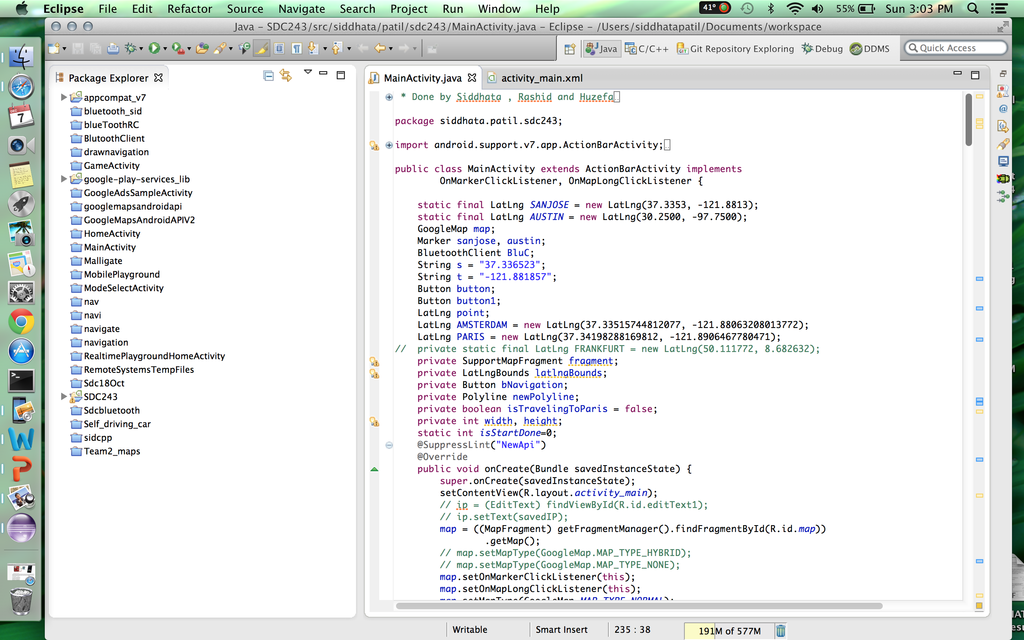
Task: Expand the folded import statements
Action: click(389, 145)
